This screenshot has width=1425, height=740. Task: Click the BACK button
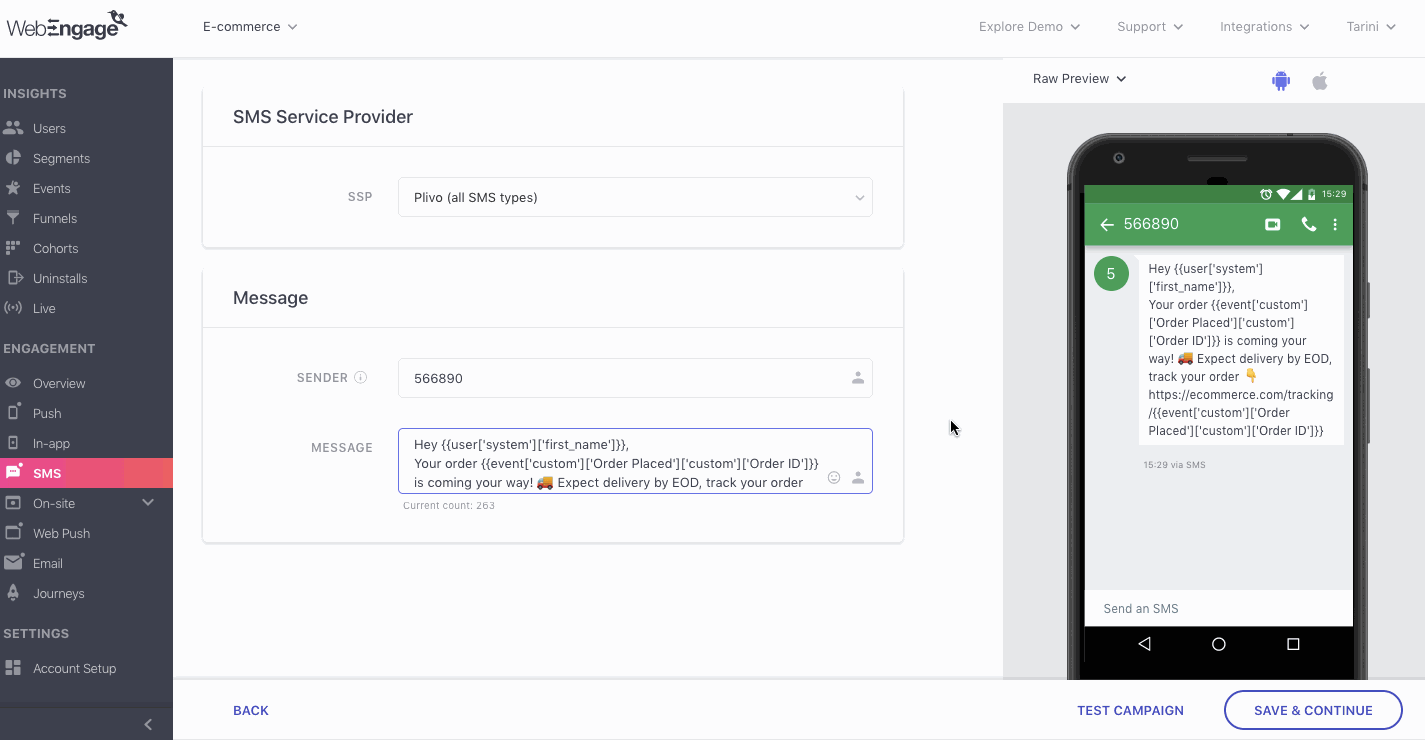251,710
